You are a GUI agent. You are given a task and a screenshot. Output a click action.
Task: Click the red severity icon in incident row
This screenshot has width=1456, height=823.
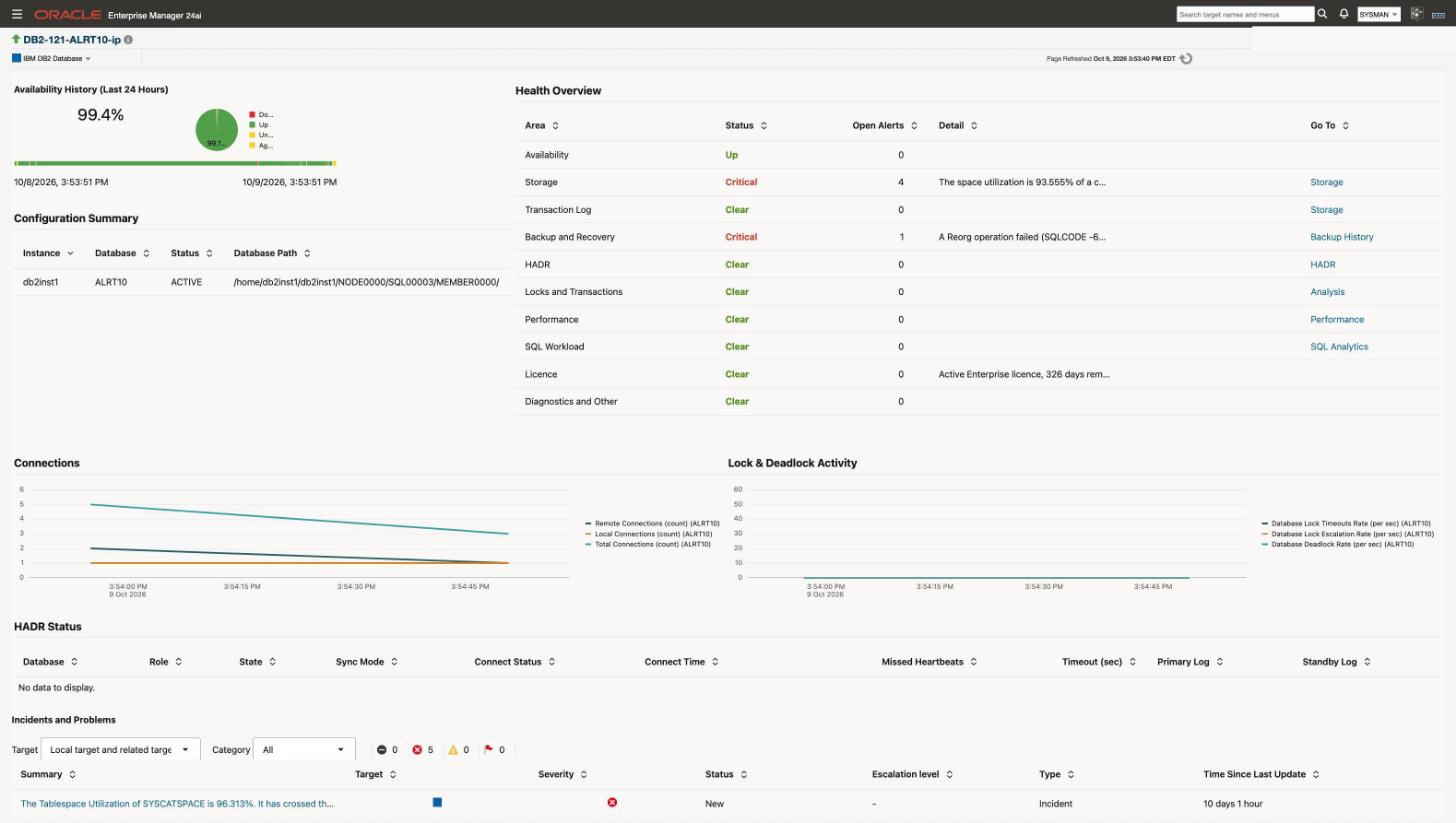[612, 802]
